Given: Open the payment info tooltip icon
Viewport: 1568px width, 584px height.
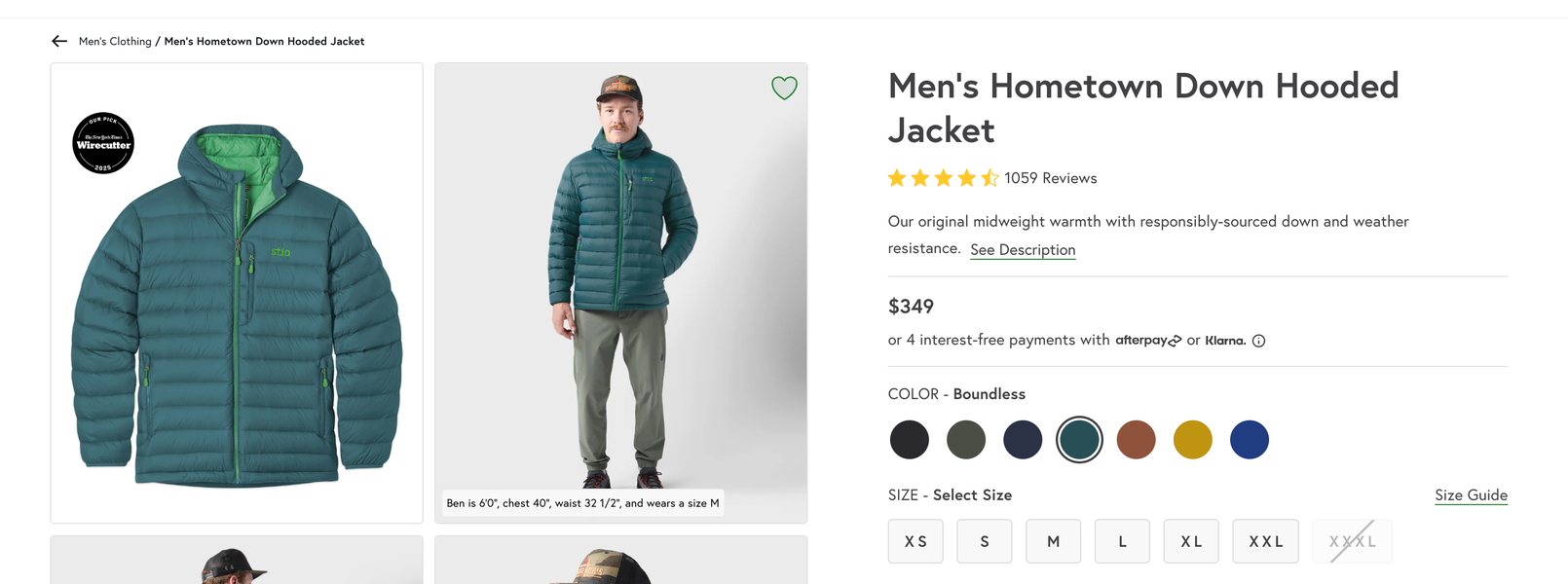Looking at the screenshot, I should [x=1258, y=340].
